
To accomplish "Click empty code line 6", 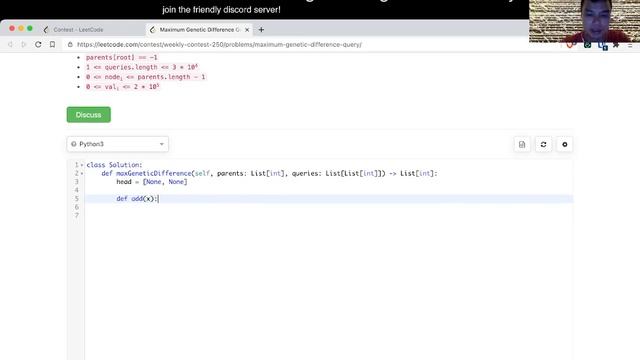I will [329, 207].
